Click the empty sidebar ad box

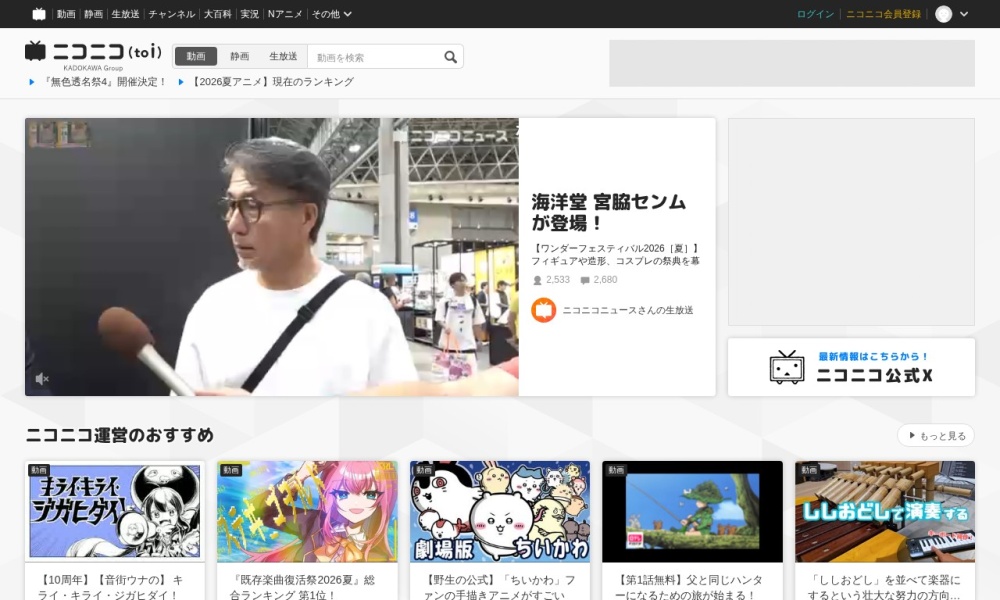click(851, 222)
